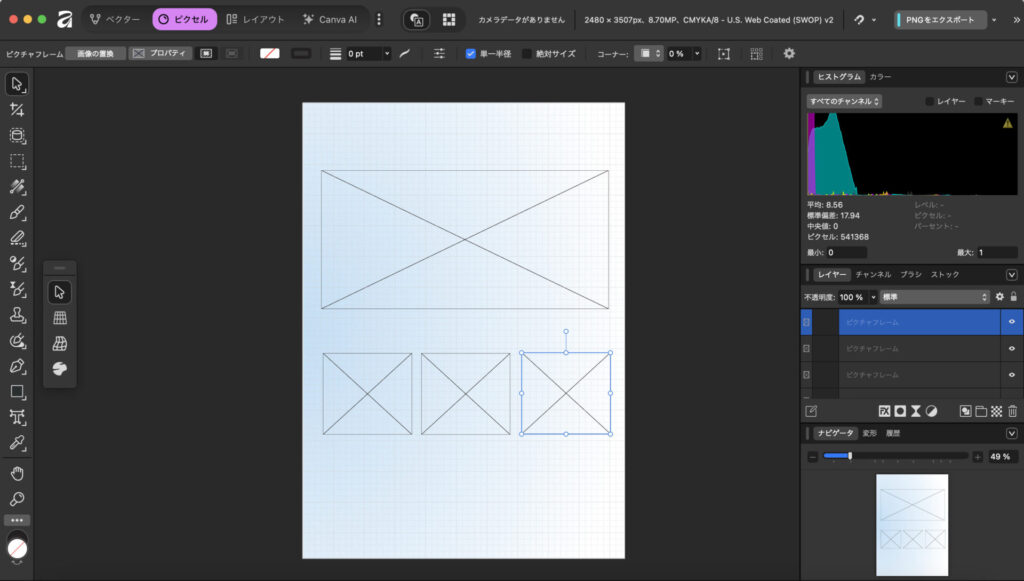Open the チャンネル panel tab
This screenshot has width=1024, height=581.
pos(873,274)
